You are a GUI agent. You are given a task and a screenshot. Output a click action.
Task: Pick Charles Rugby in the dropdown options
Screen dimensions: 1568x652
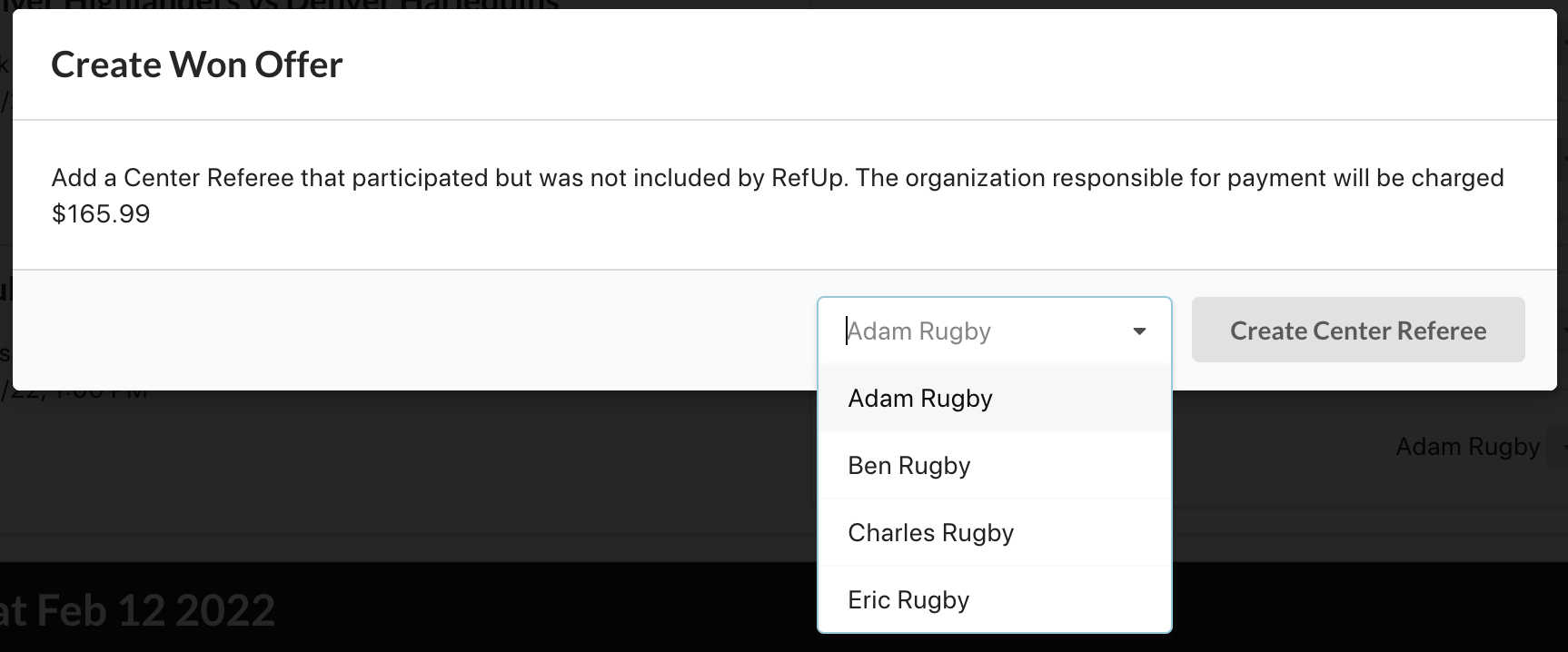pos(930,533)
